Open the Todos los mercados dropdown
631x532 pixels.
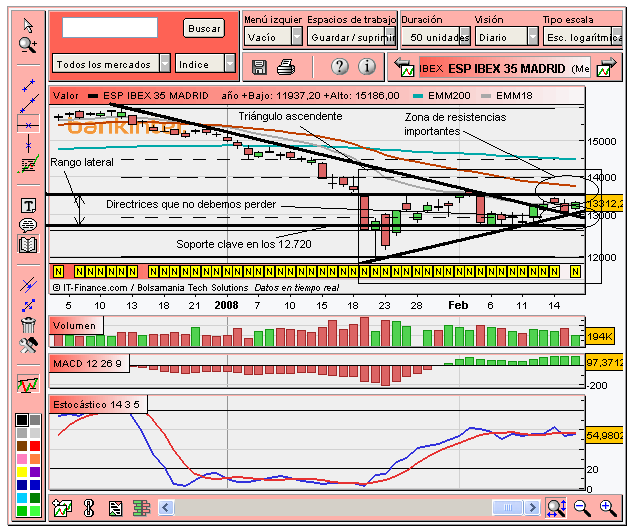[x=111, y=64]
